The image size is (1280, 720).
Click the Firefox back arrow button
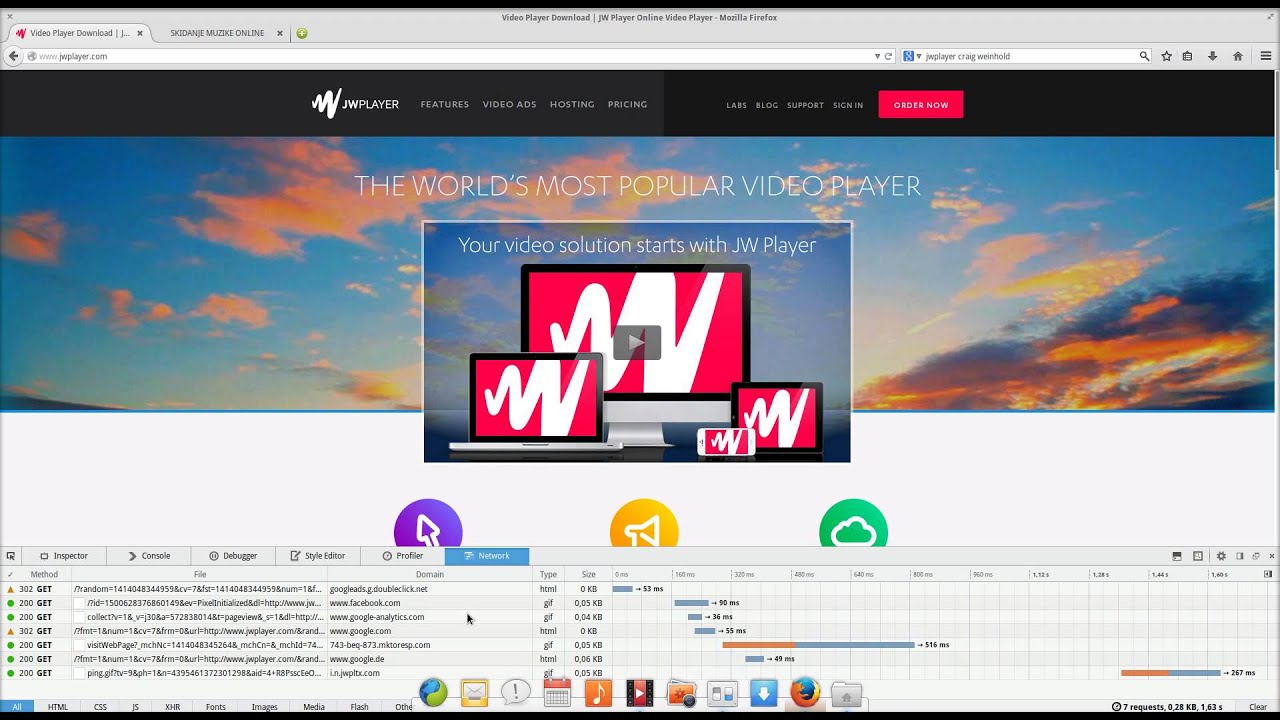click(13, 56)
